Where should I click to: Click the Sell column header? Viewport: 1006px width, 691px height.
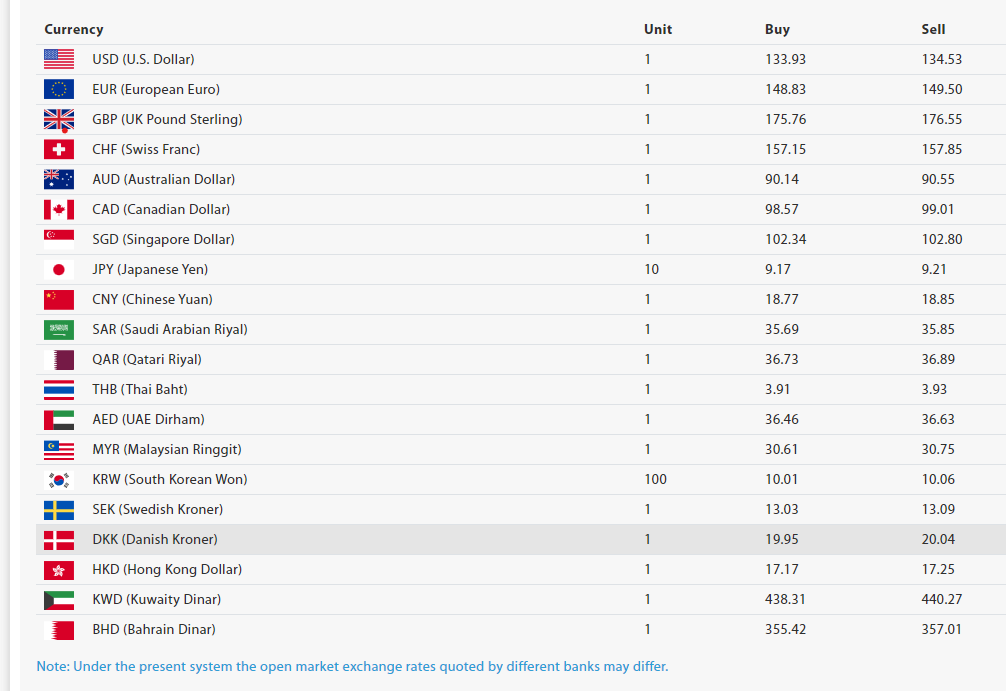pyautogui.click(x=933, y=29)
